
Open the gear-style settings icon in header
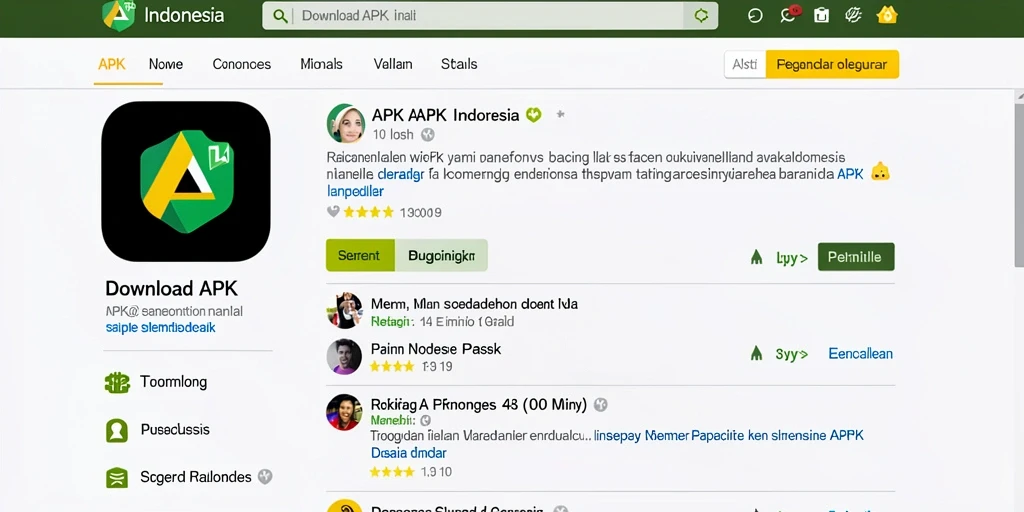point(853,15)
